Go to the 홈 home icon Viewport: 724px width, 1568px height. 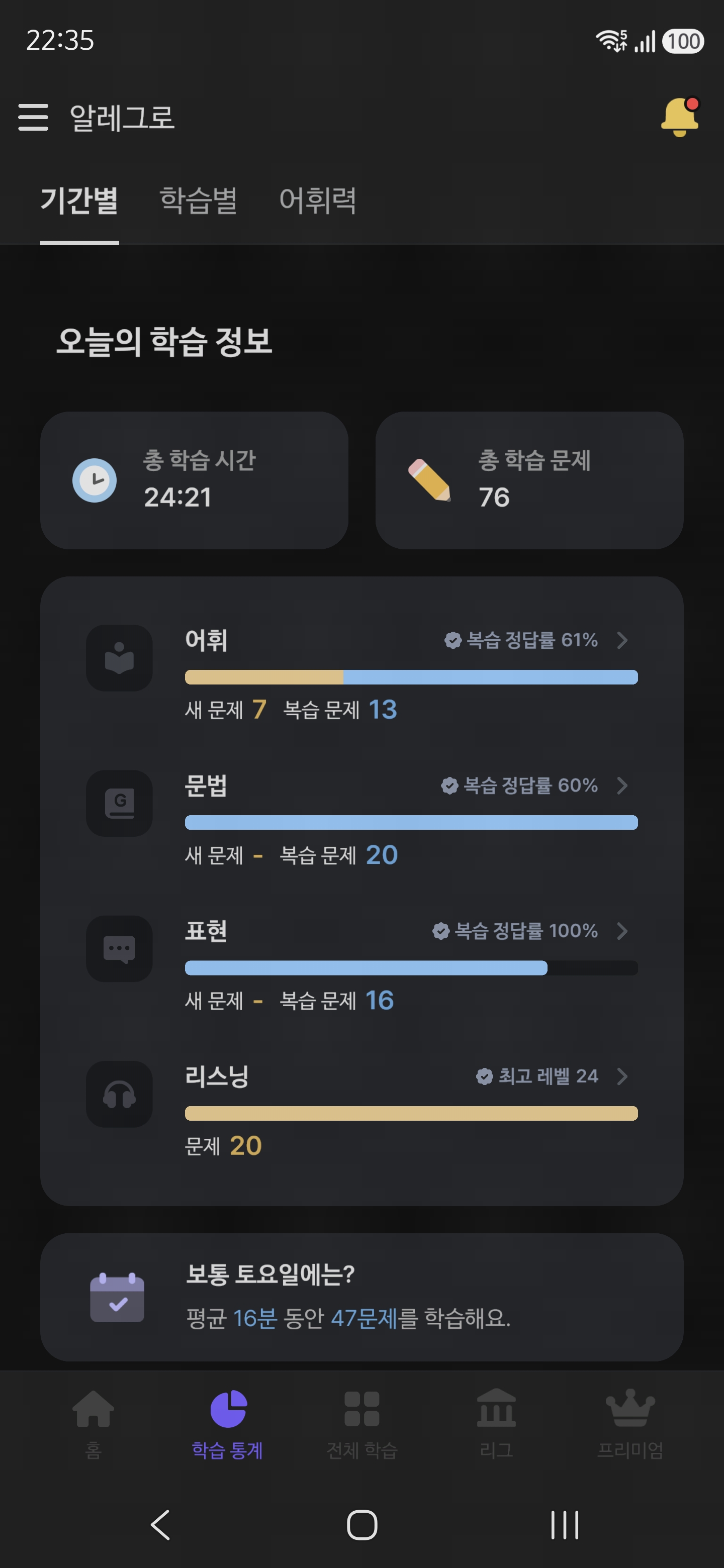point(93,1409)
